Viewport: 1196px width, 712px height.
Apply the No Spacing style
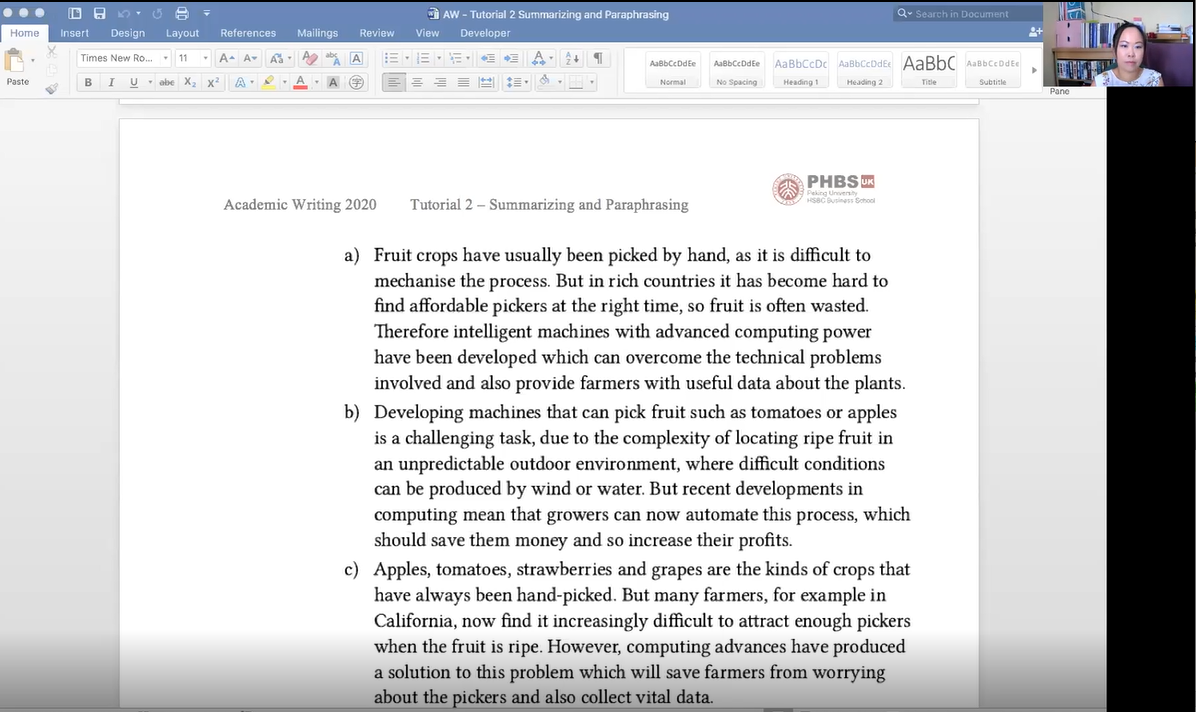tap(737, 70)
